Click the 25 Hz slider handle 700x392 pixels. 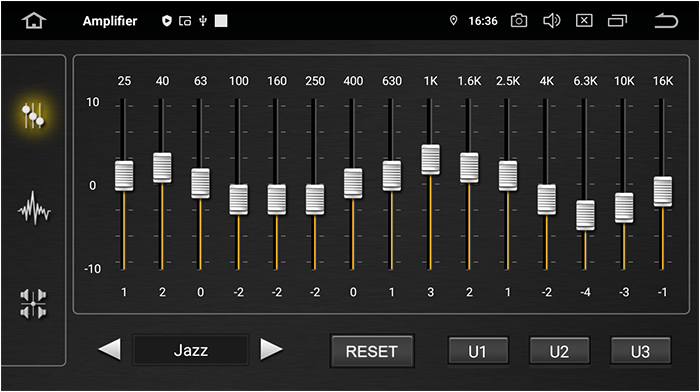tap(124, 175)
